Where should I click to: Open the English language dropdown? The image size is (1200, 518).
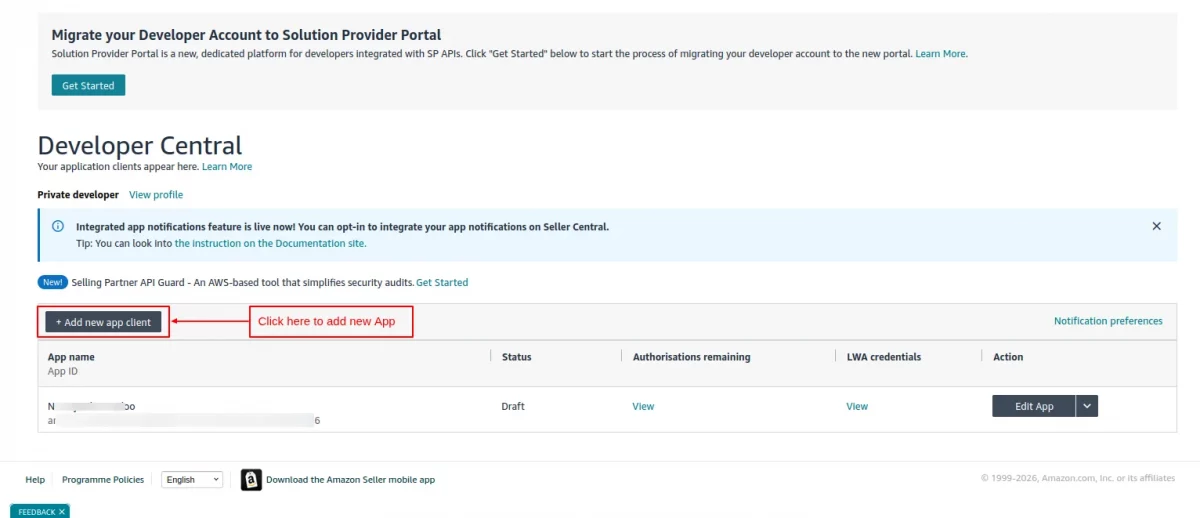(x=192, y=480)
